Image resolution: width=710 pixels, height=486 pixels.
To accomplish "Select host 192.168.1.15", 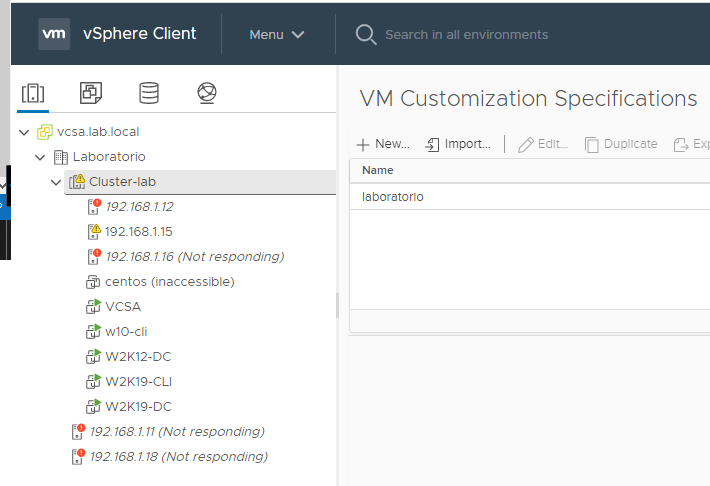I will (x=139, y=231).
